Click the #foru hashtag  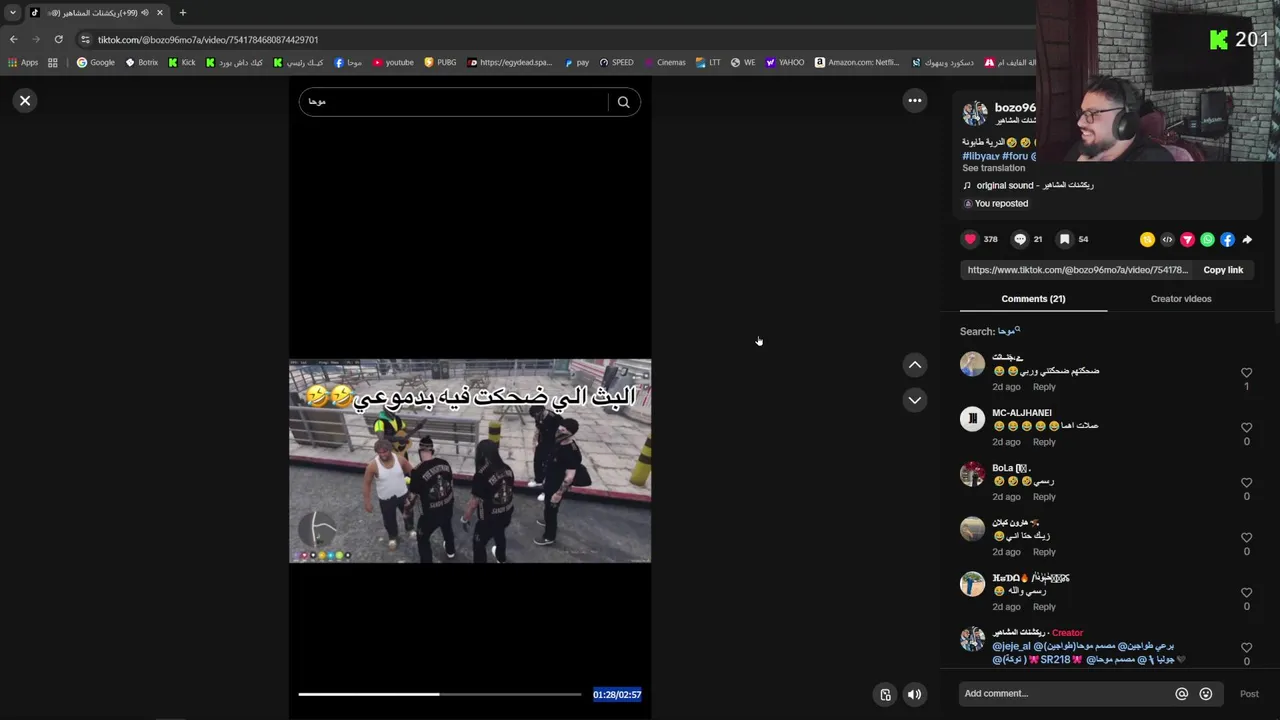point(1015,156)
